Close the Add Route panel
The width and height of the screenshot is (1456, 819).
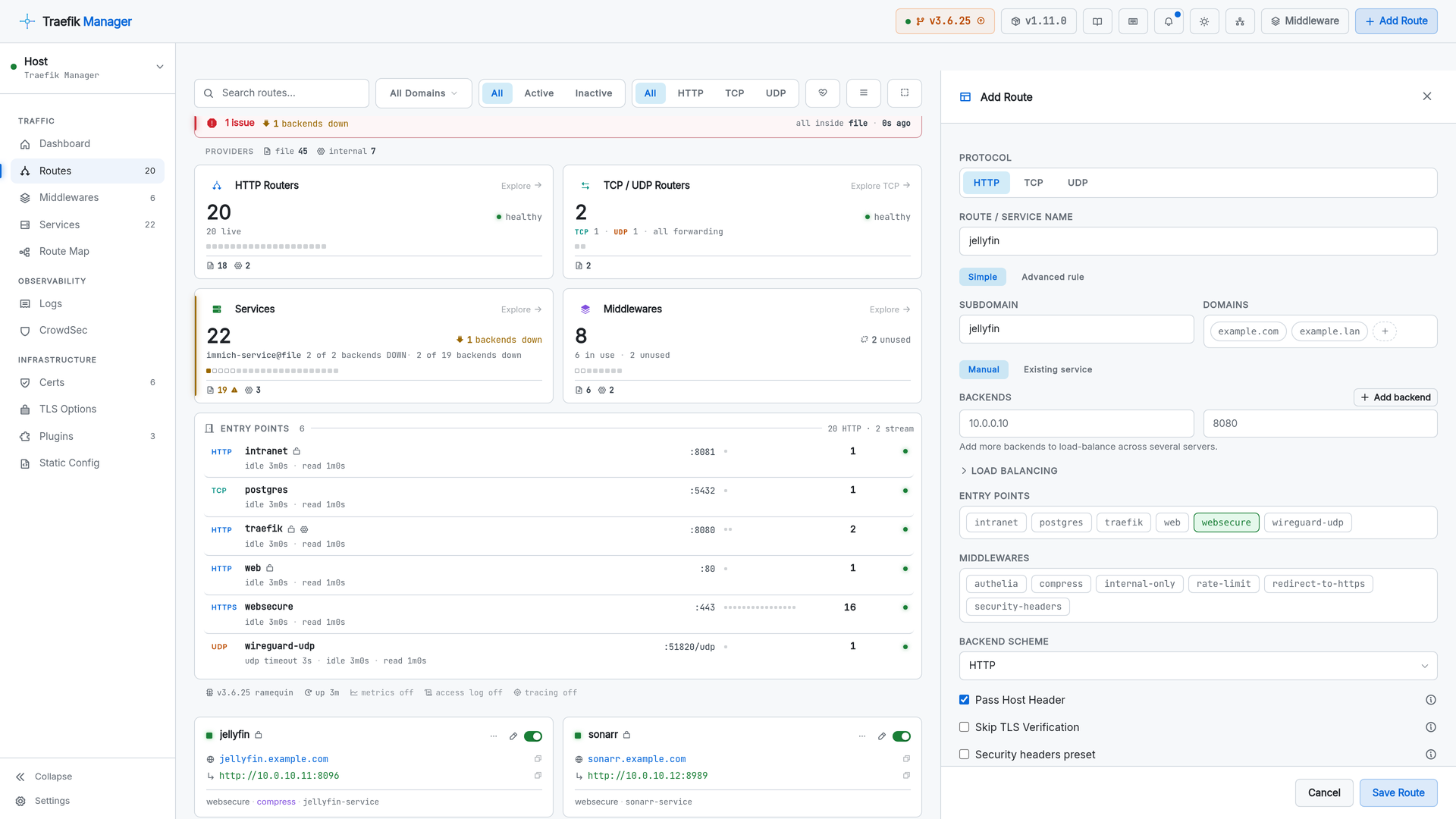(x=1427, y=96)
